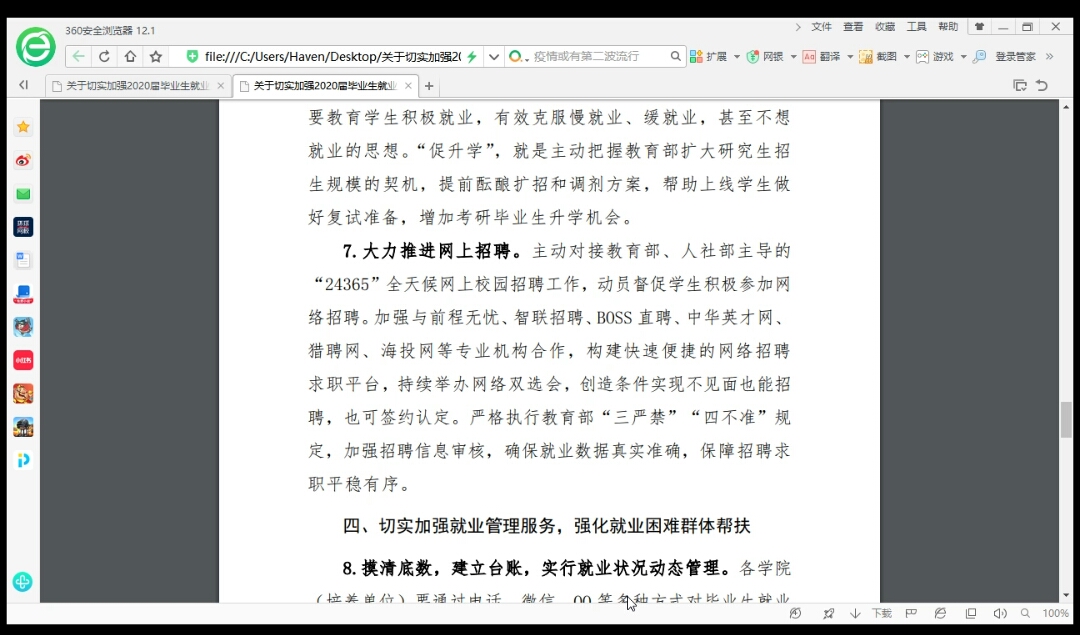Expand the address bar dropdown arrow
The width and height of the screenshot is (1080, 635).
(493, 57)
